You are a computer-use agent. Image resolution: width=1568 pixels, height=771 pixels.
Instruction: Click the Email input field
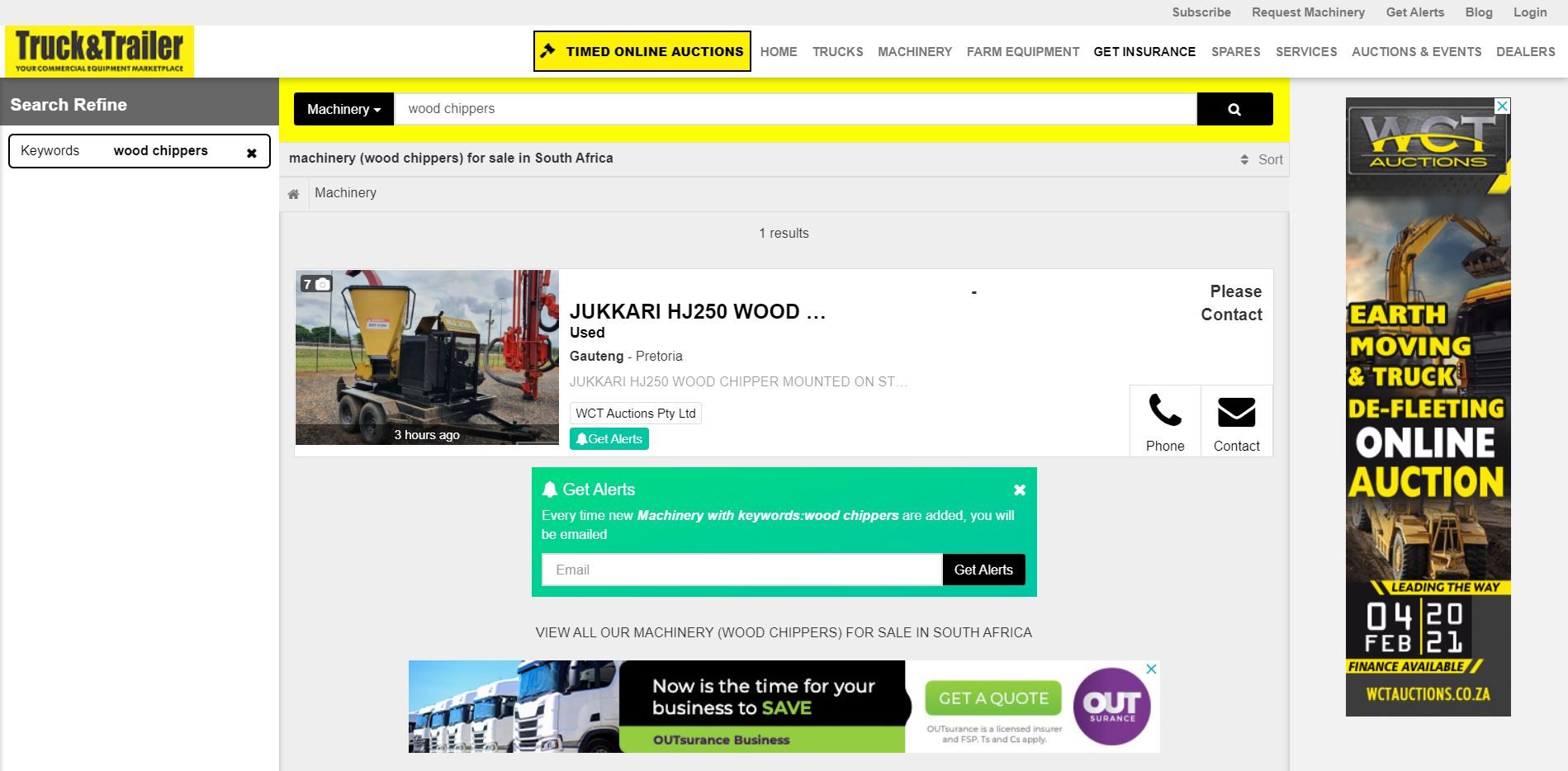click(741, 570)
